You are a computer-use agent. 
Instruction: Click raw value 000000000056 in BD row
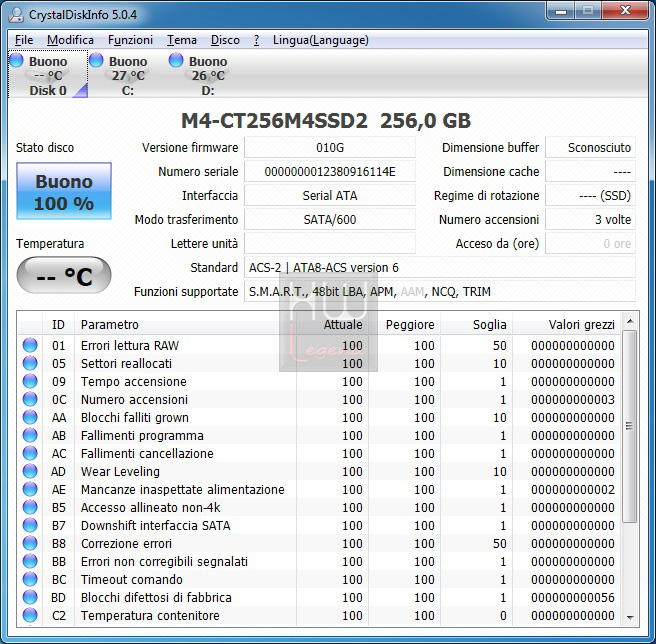(x=573, y=597)
